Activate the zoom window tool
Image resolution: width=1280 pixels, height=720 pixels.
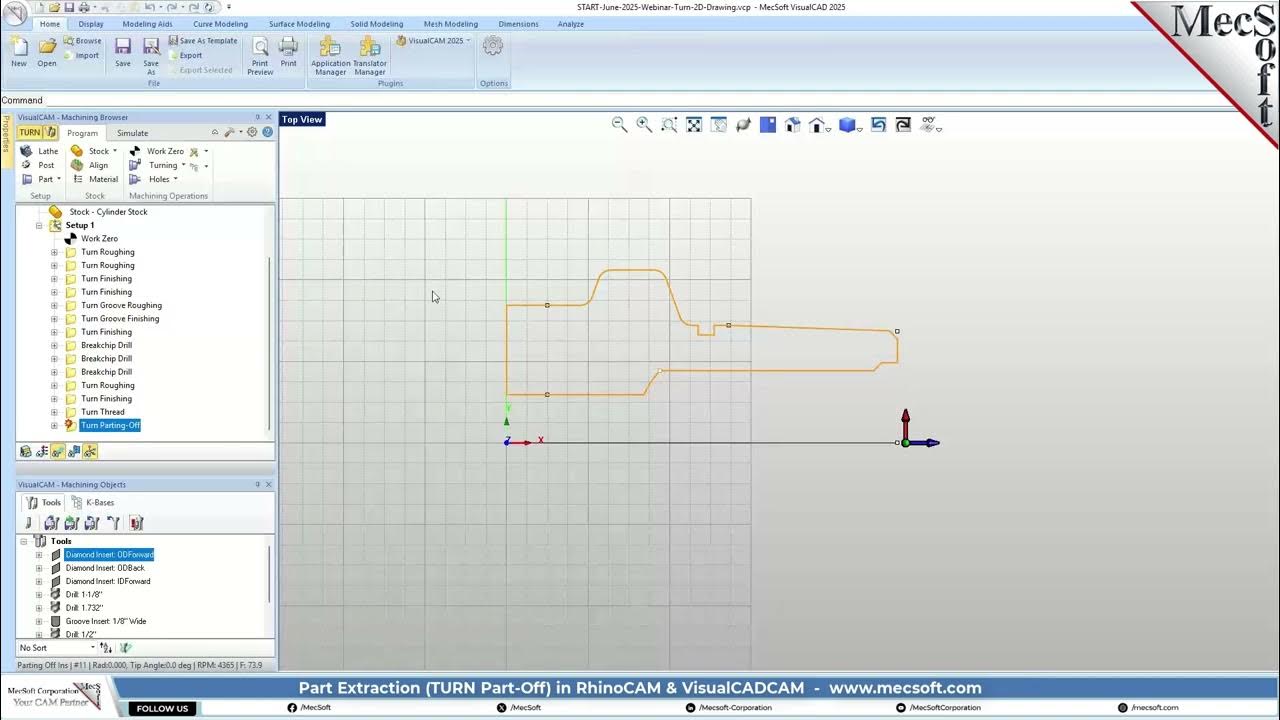(x=669, y=125)
